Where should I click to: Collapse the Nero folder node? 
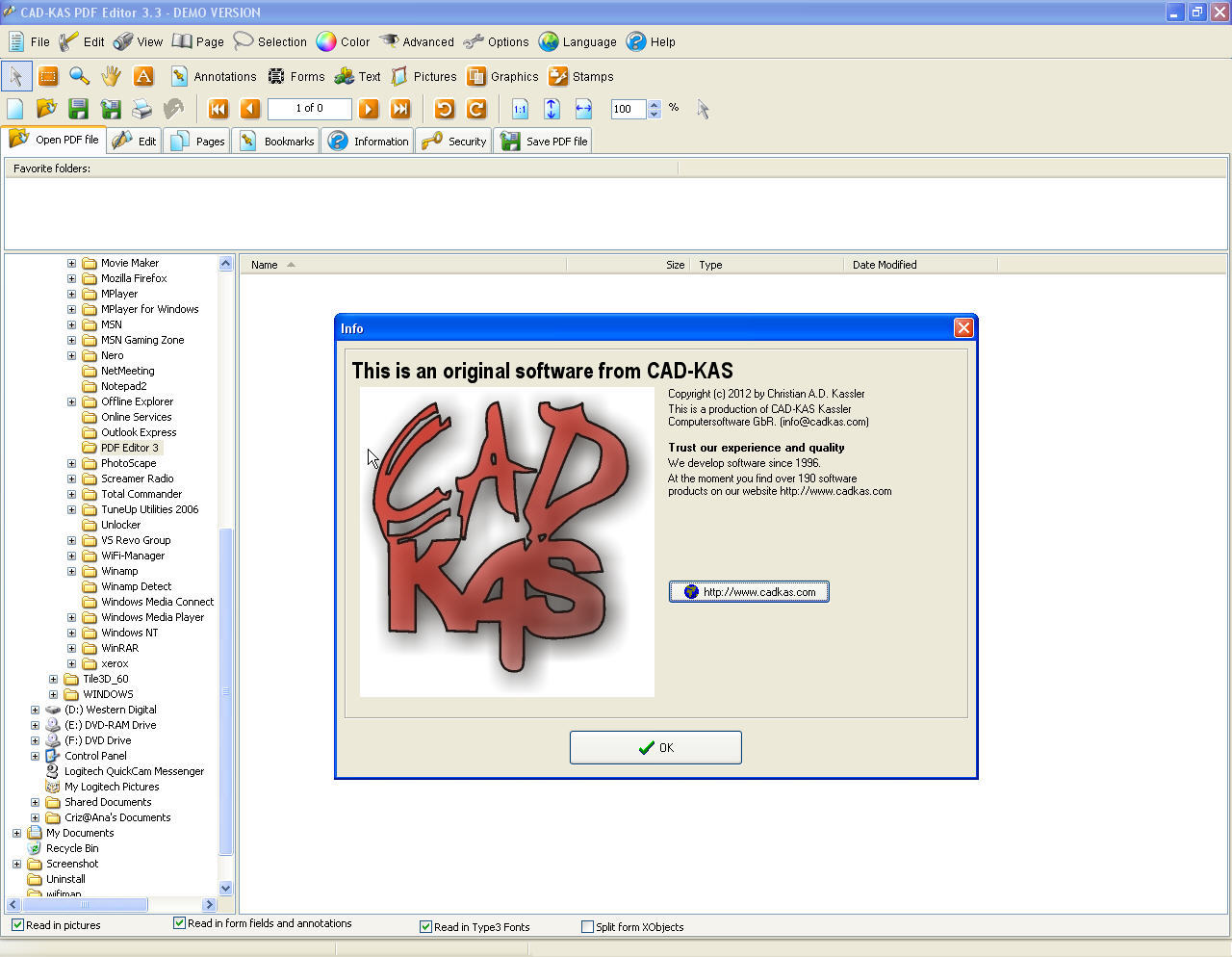tap(71, 355)
